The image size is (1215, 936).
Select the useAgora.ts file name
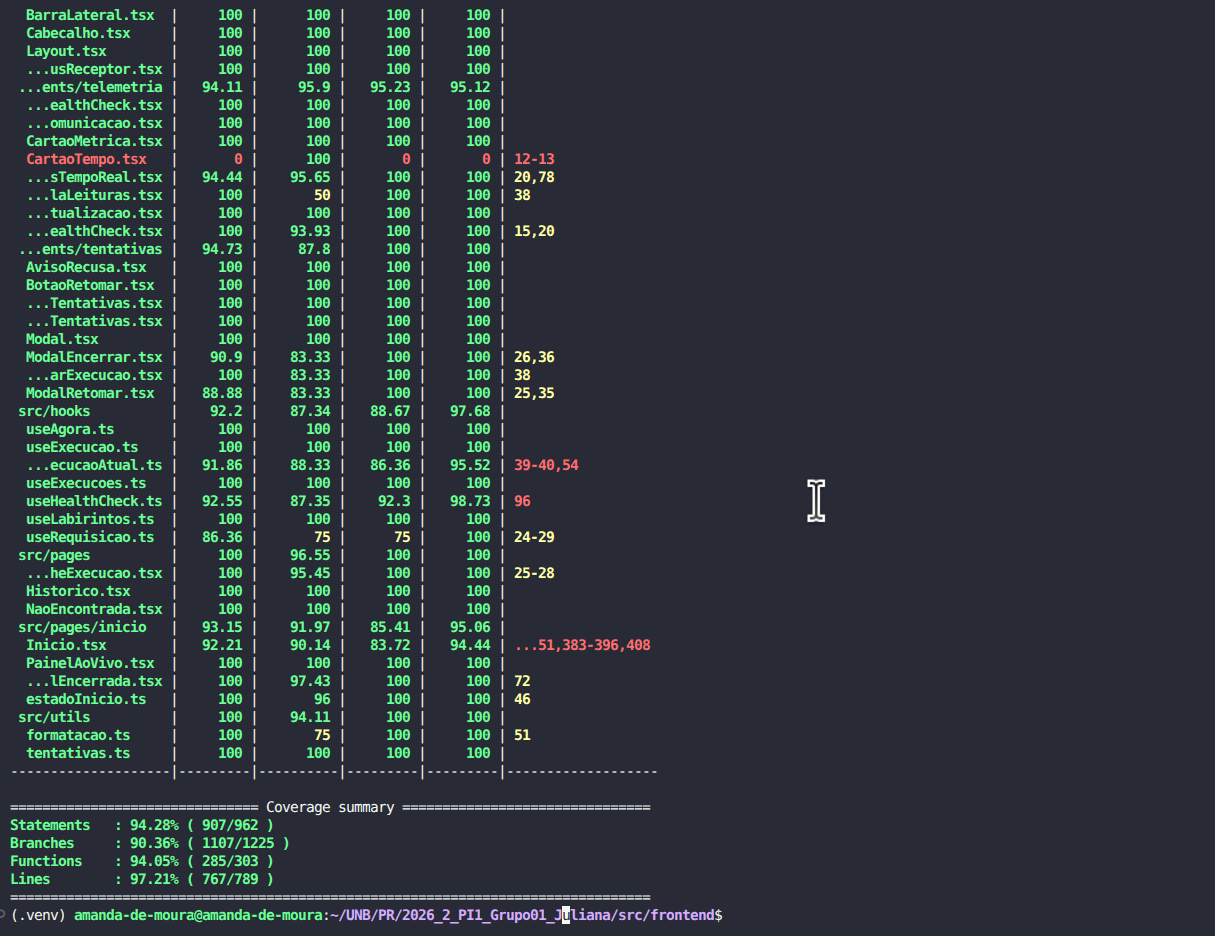pyautogui.click(x=70, y=429)
